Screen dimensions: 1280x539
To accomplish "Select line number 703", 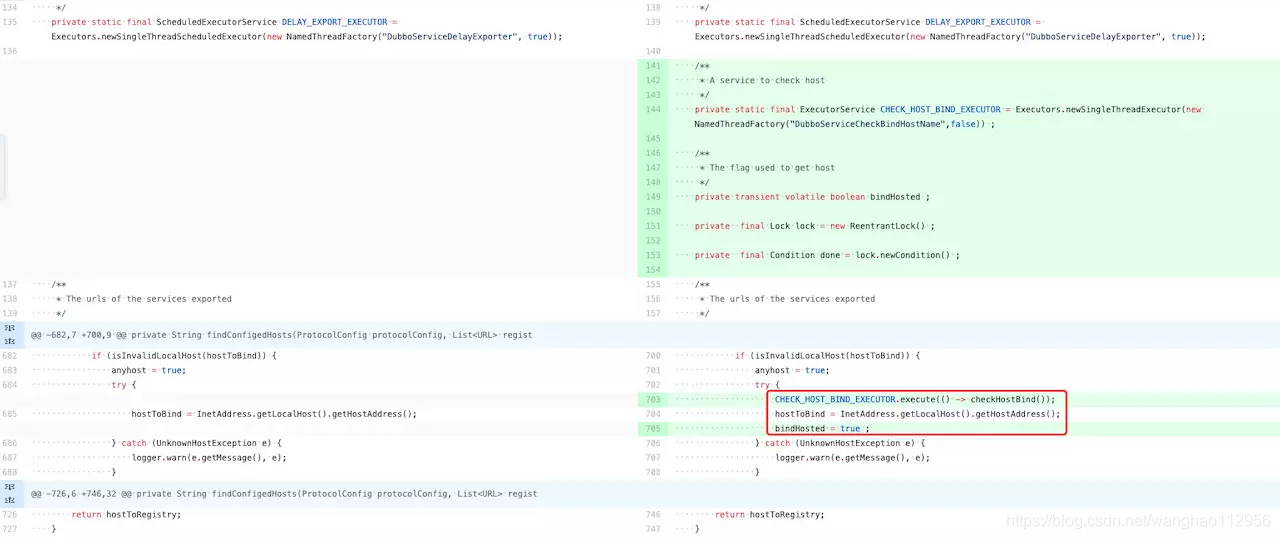I will [653, 399].
